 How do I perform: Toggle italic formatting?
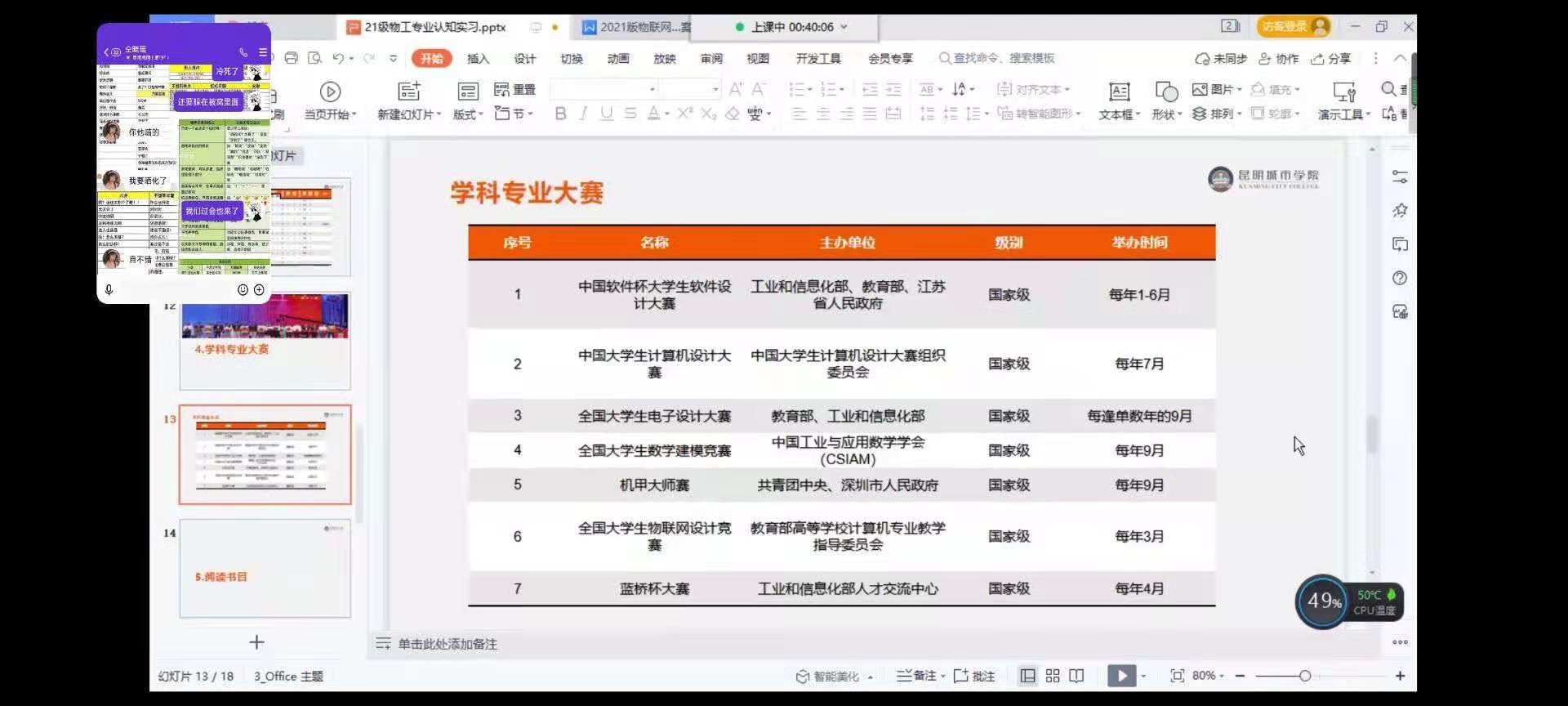point(583,114)
